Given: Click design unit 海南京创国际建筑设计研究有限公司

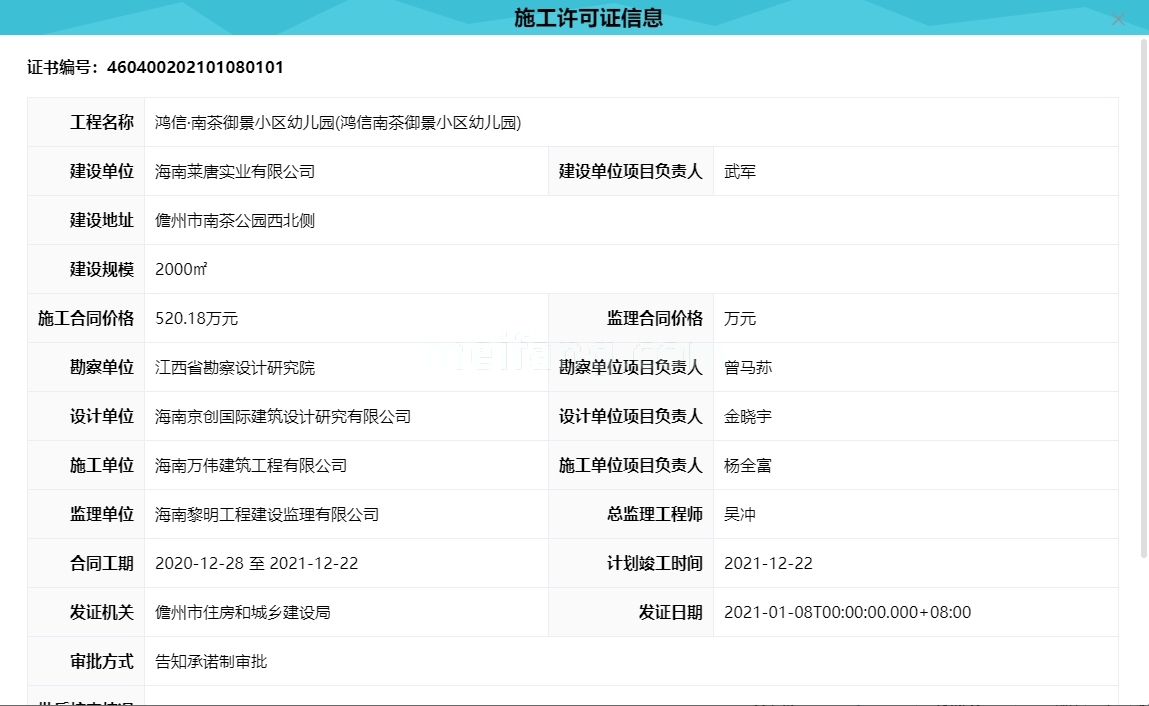Looking at the screenshot, I should click(283, 417).
